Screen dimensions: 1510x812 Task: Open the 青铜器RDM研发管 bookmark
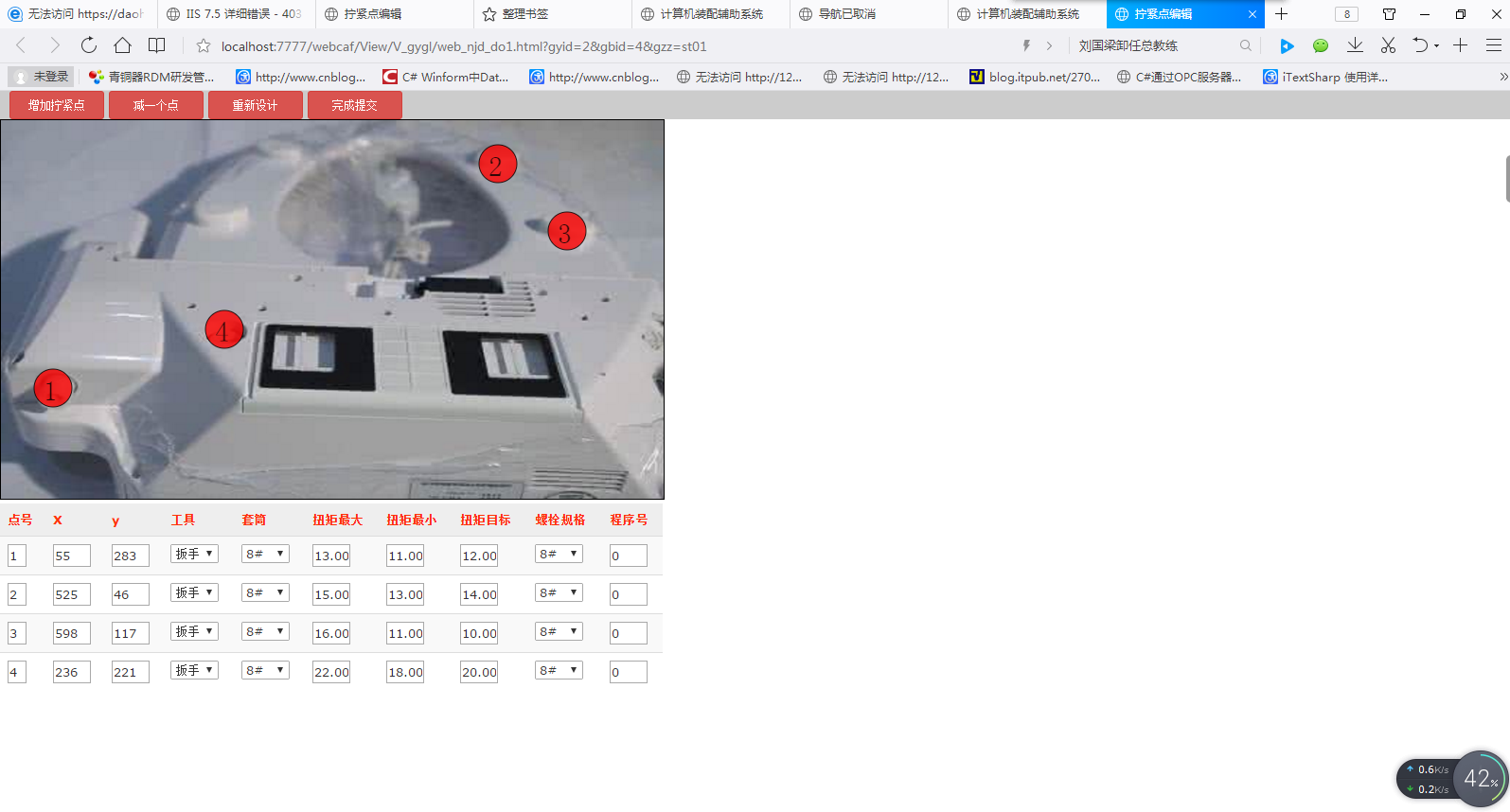151,77
